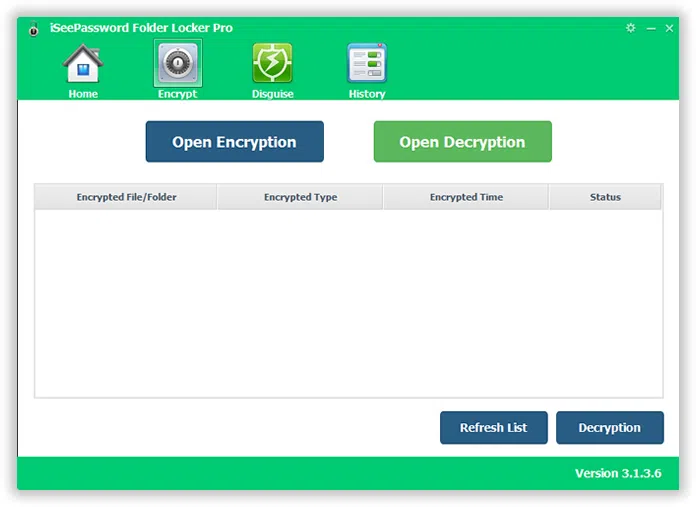This screenshot has height=507, width=696.
Task: Click the padlock app icon in title bar
Action: (33, 29)
